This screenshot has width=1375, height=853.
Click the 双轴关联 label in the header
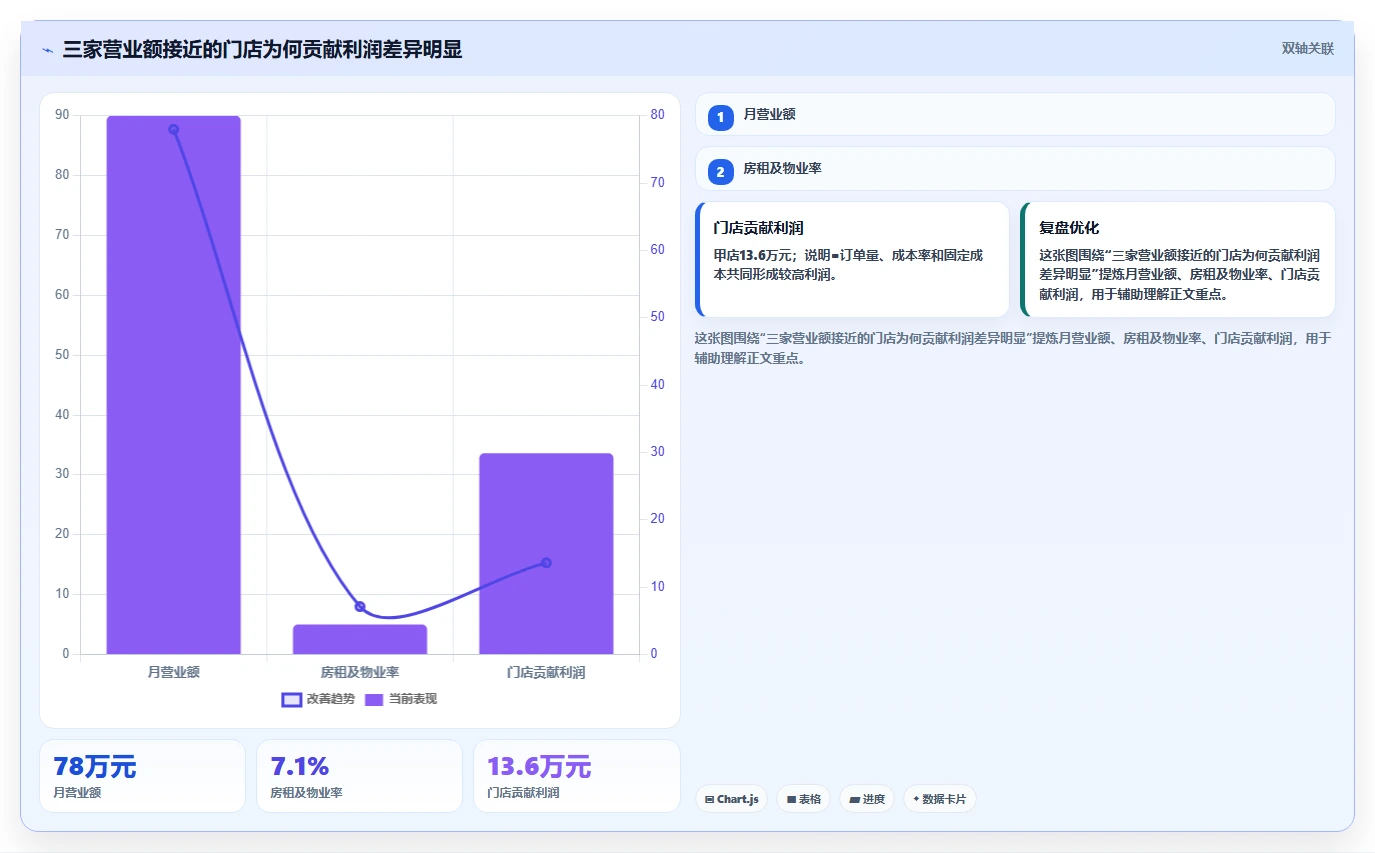1308,48
